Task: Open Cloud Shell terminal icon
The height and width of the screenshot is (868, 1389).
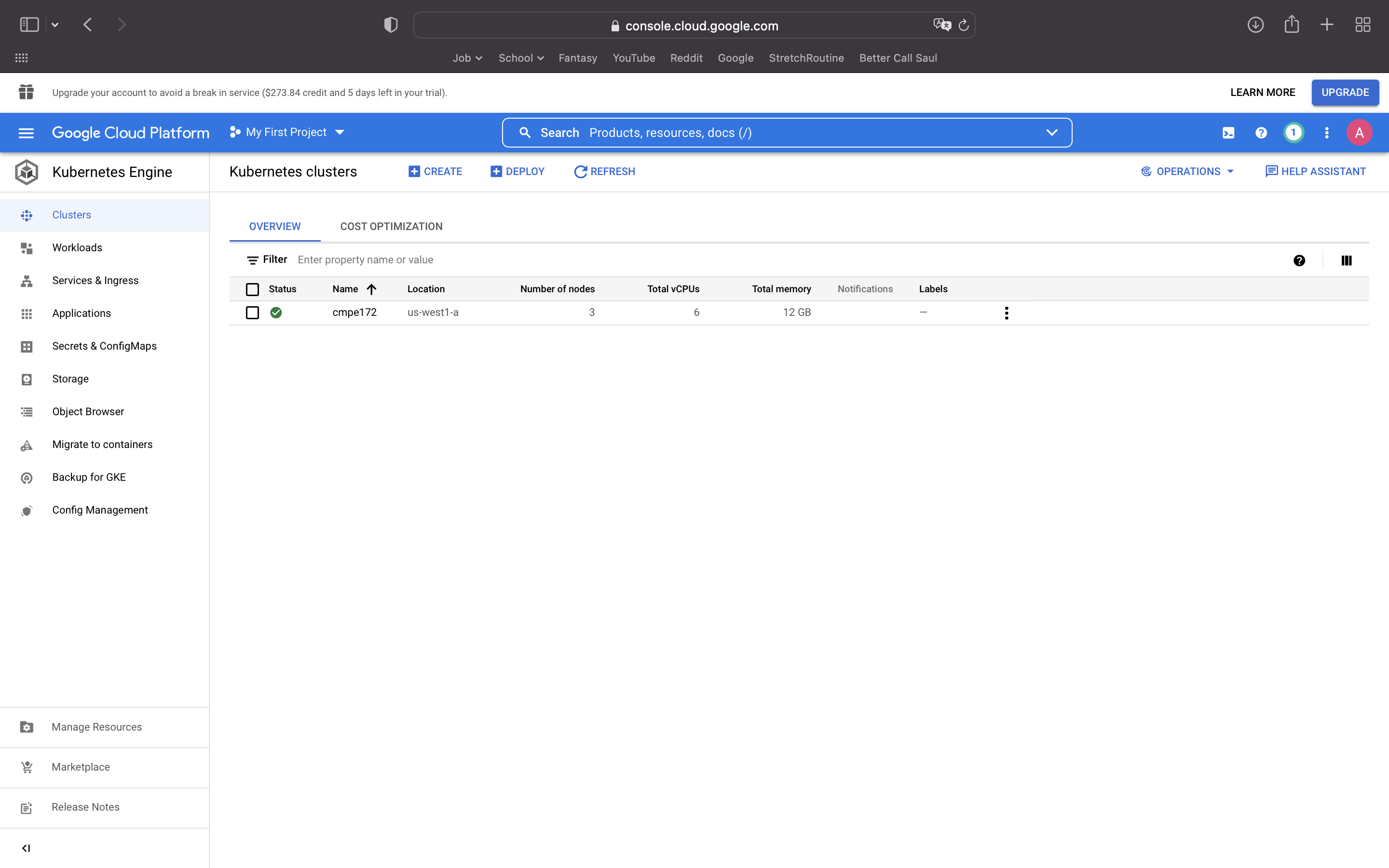Action: tap(1228, 133)
